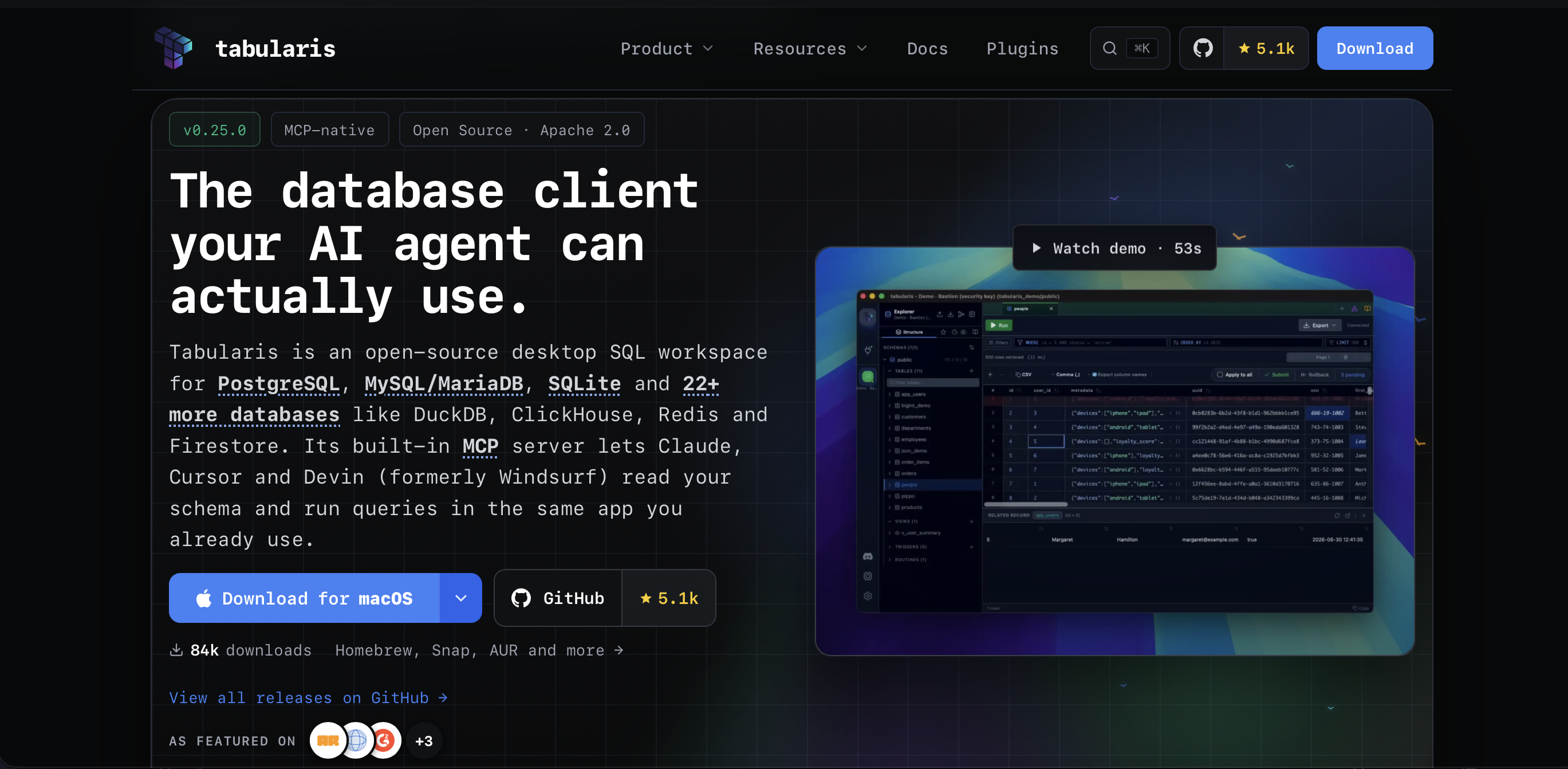This screenshot has height=769, width=1568.
Task: Click demo preview horizontal table scrollbar
Action: (1026, 504)
